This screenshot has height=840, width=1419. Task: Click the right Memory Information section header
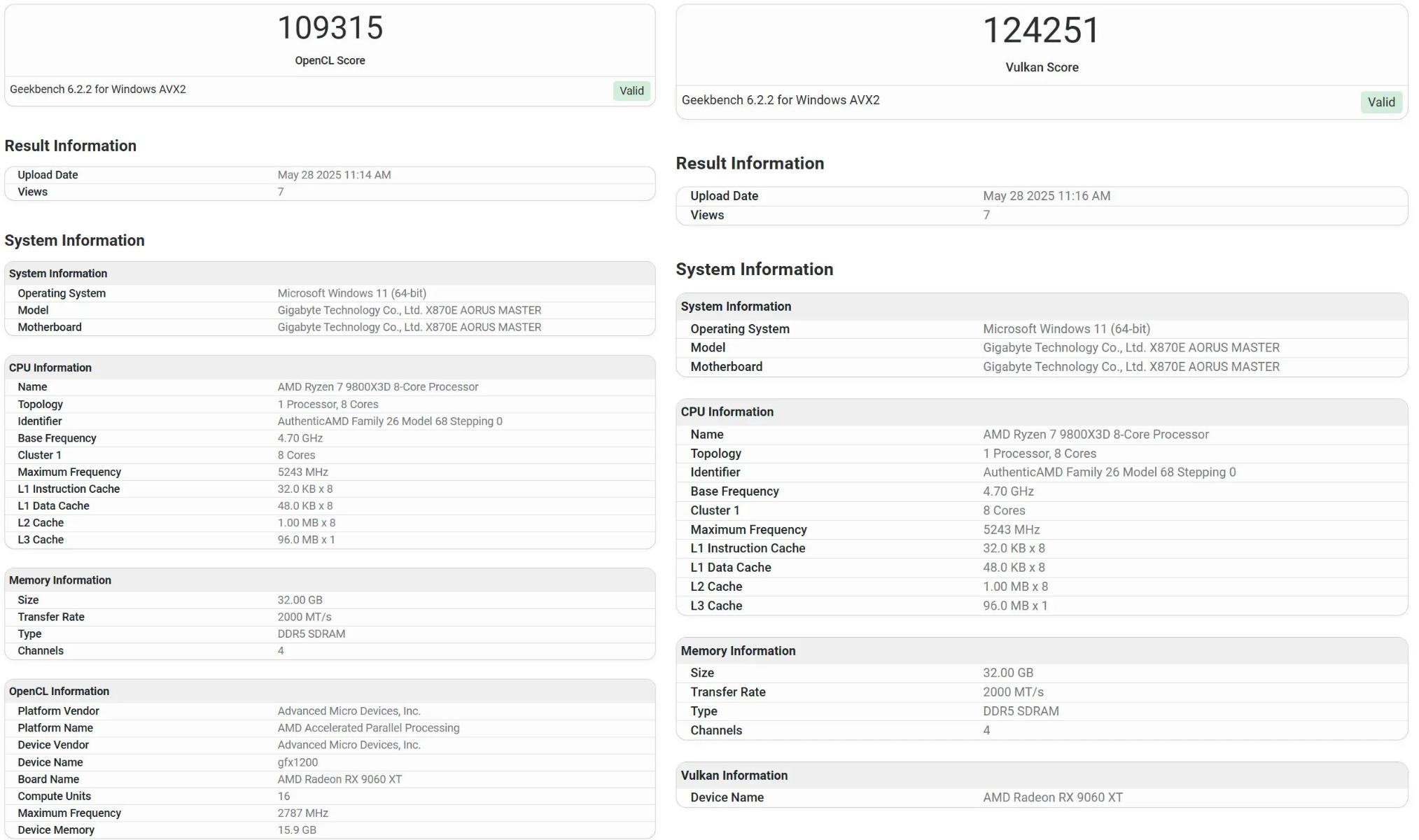738,650
